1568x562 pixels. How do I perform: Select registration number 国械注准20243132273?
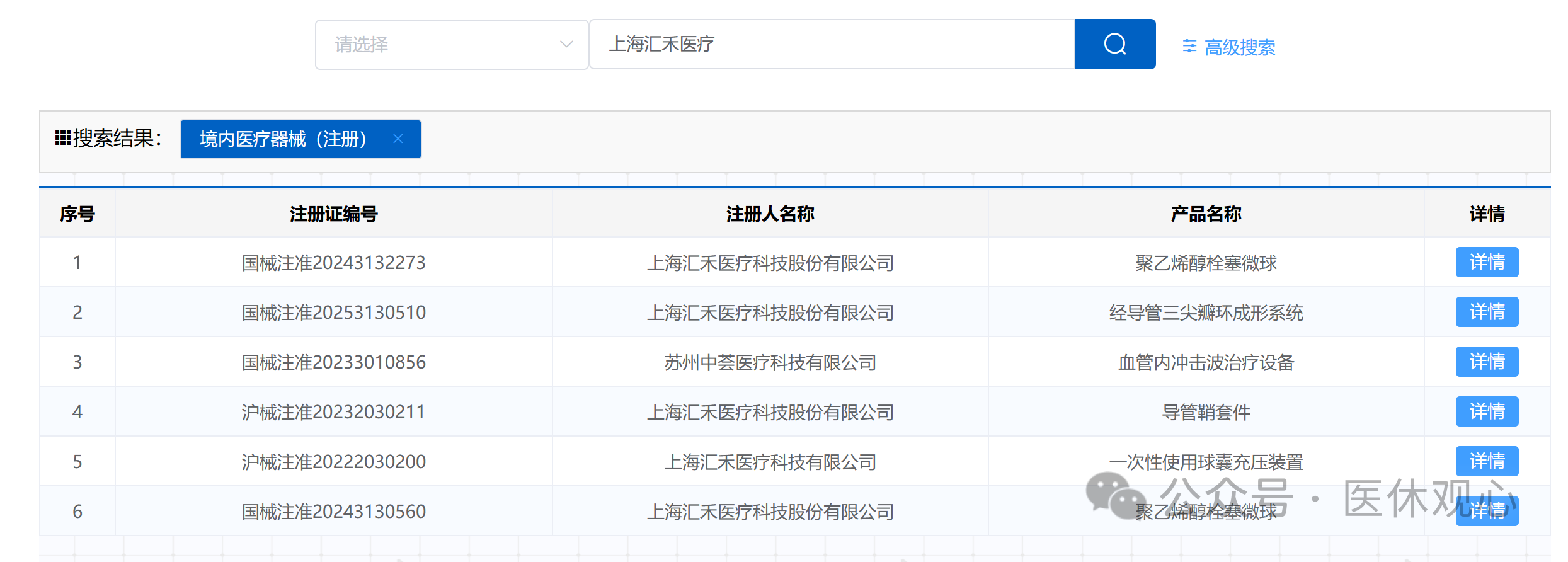[x=333, y=263]
